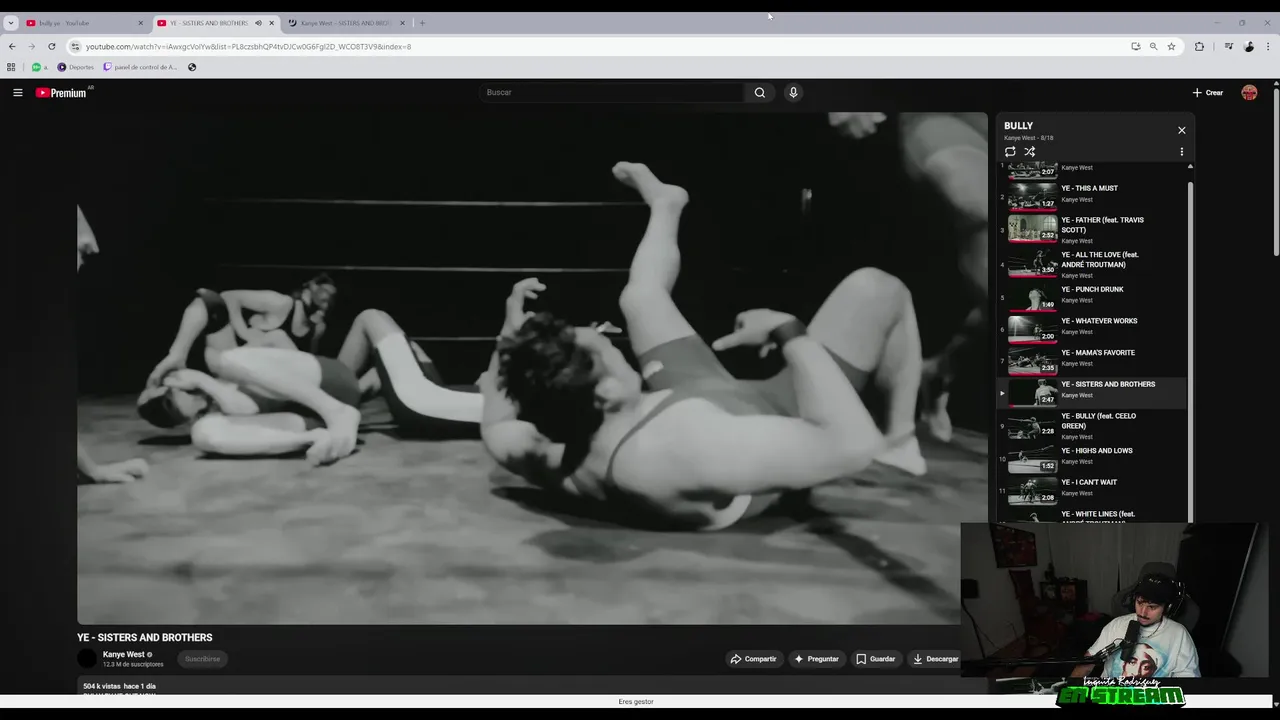Click the page vertical scrollbar
1280x720 pixels.
click(1276, 170)
